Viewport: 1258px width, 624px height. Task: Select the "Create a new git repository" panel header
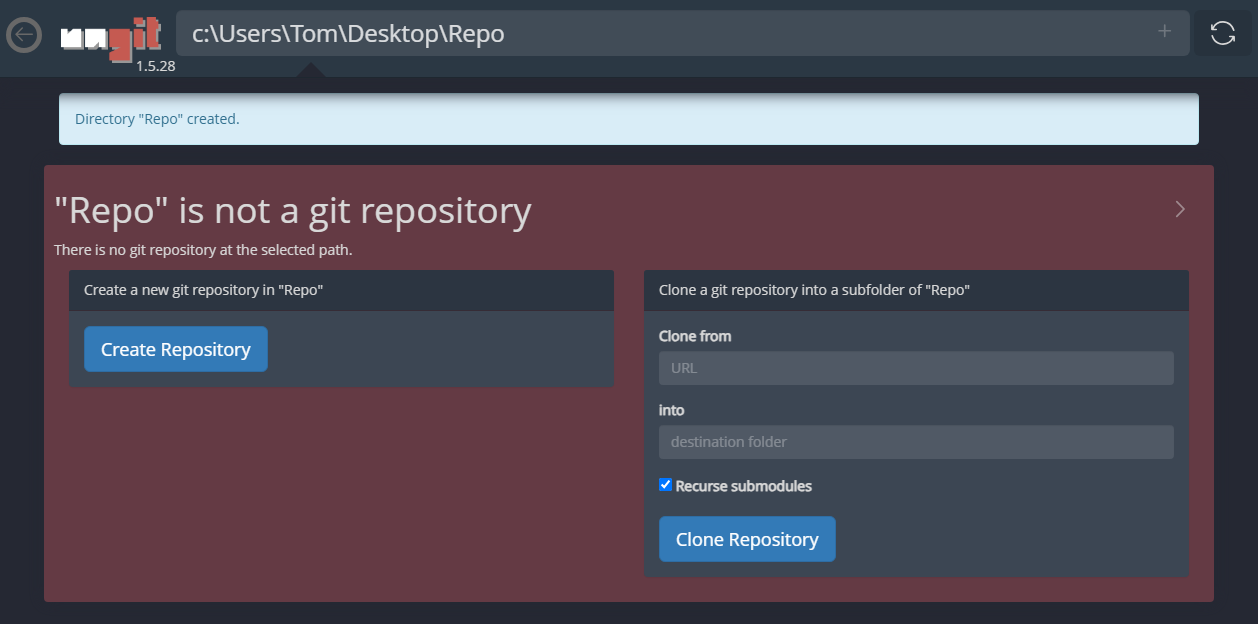[341, 290]
